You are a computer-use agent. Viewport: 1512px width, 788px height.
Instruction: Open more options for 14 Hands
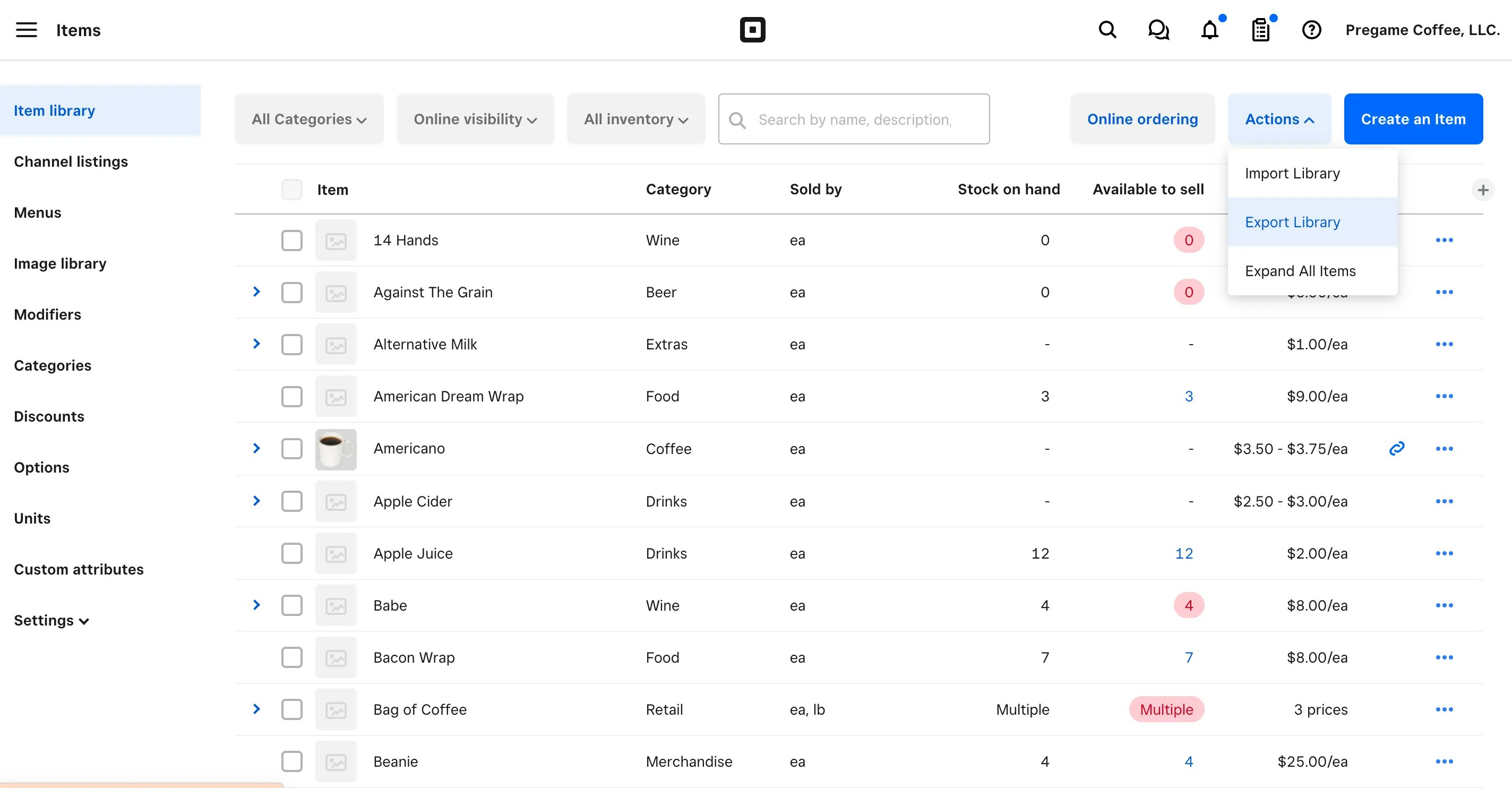coord(1445,240)
